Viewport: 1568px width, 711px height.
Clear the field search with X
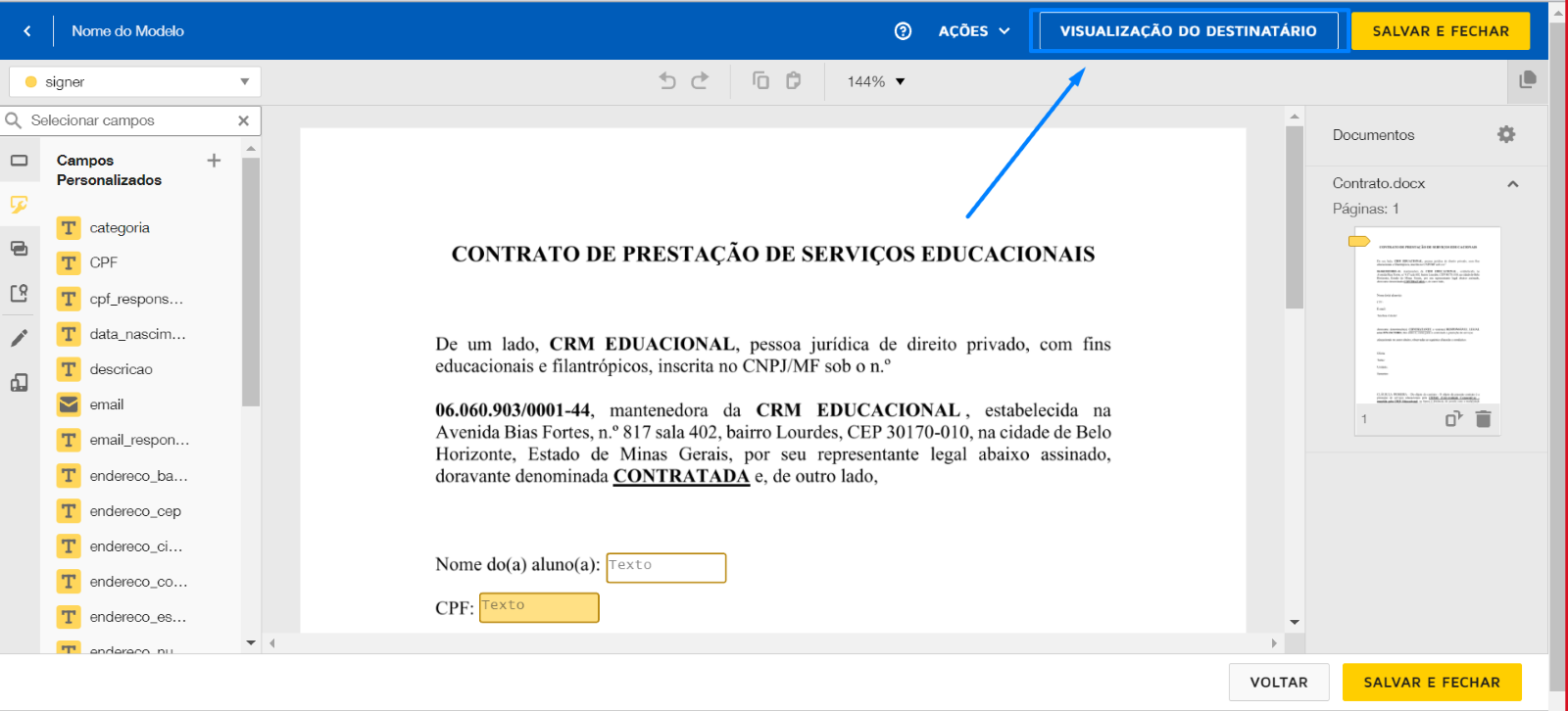click(x=243, y=120)
